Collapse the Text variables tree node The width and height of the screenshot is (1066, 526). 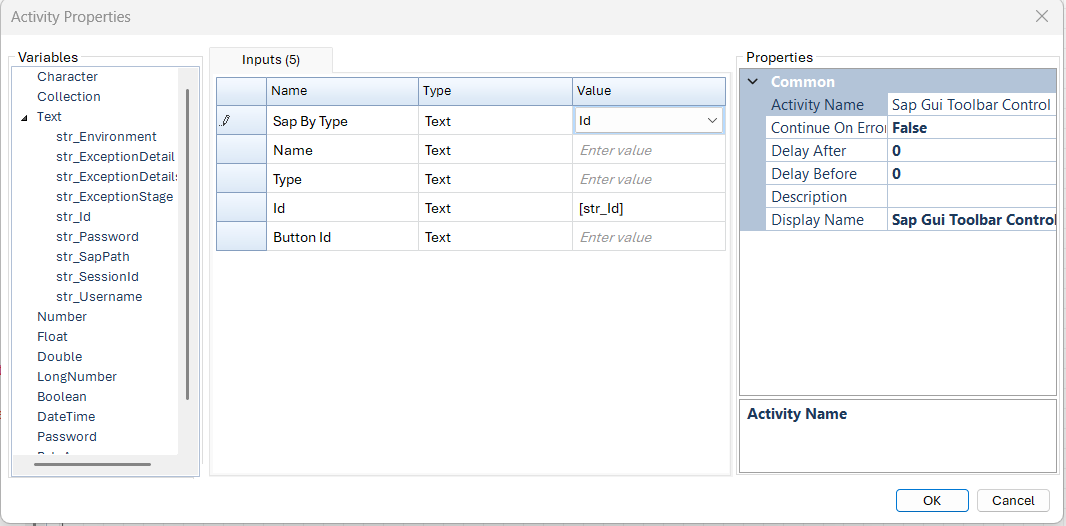coord(24,117)
